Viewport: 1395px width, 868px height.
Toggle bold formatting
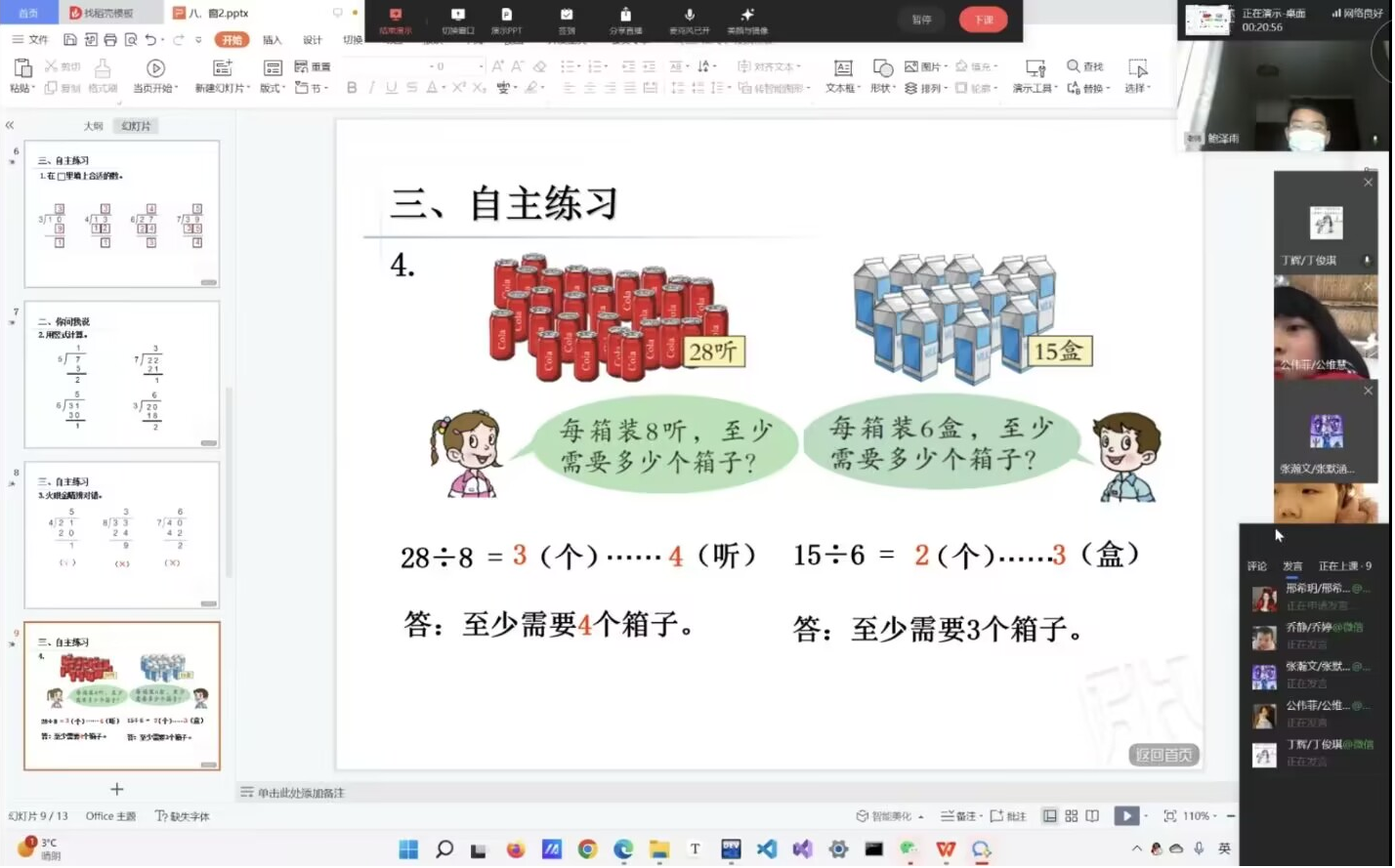coord(352,88)
